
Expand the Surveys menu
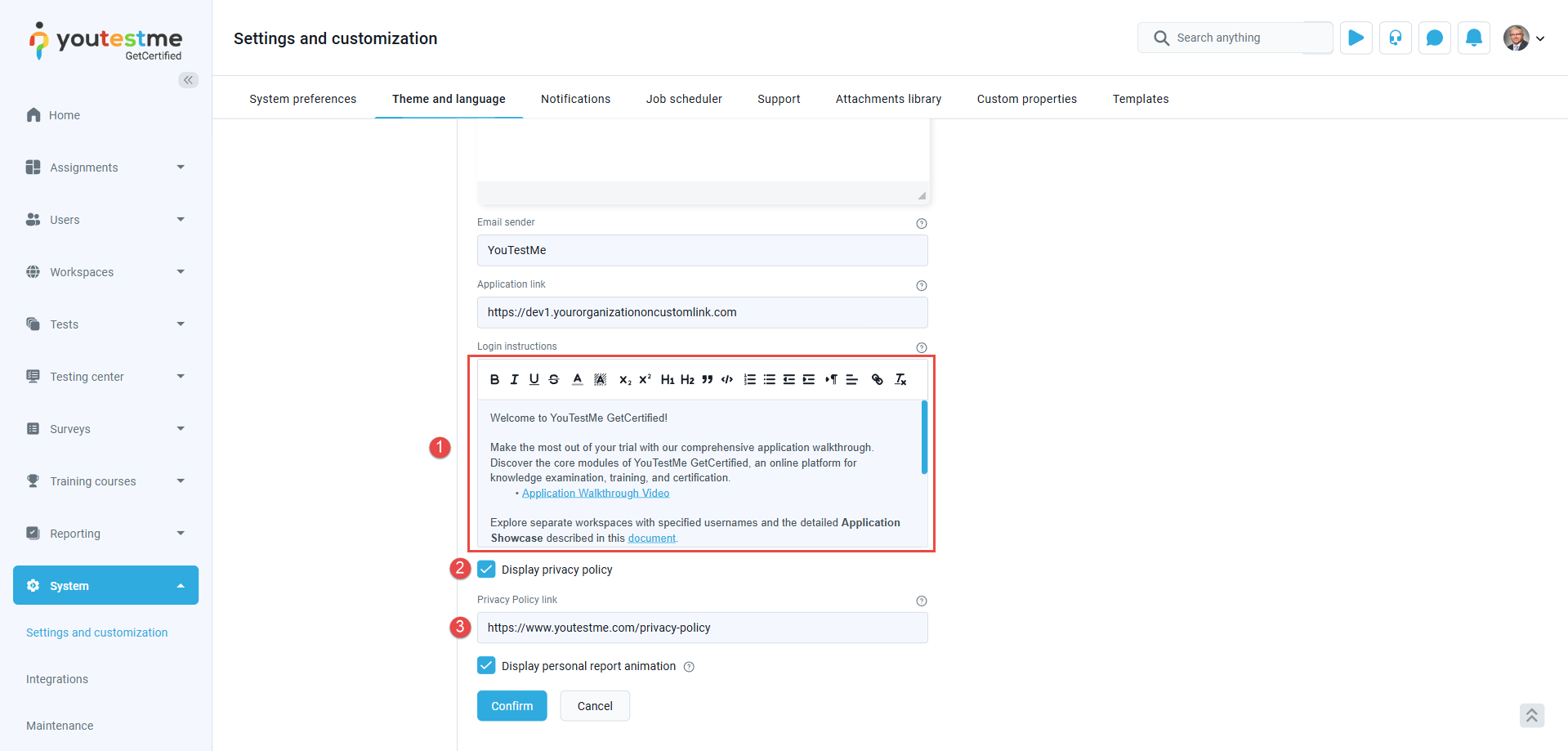(x=105, y=428)
